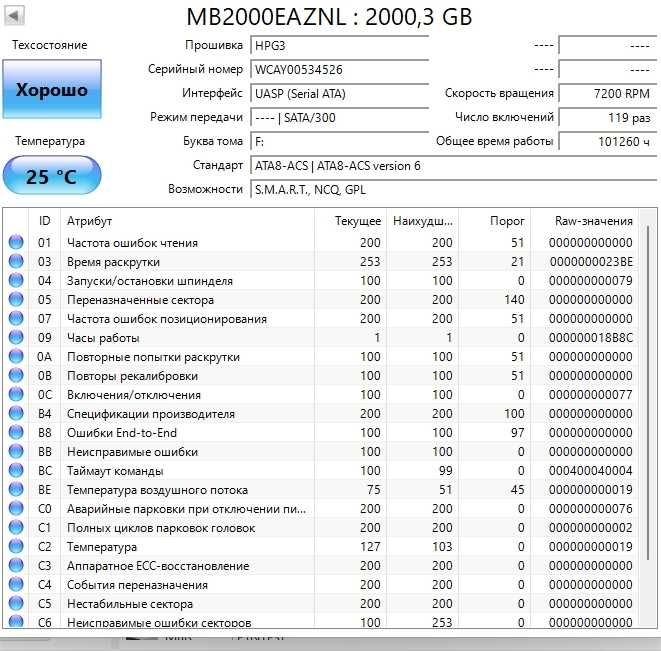Viewport: 661px width, 651px height.
Task: Click raw value 00000018B8C
Action: point(591,338)
